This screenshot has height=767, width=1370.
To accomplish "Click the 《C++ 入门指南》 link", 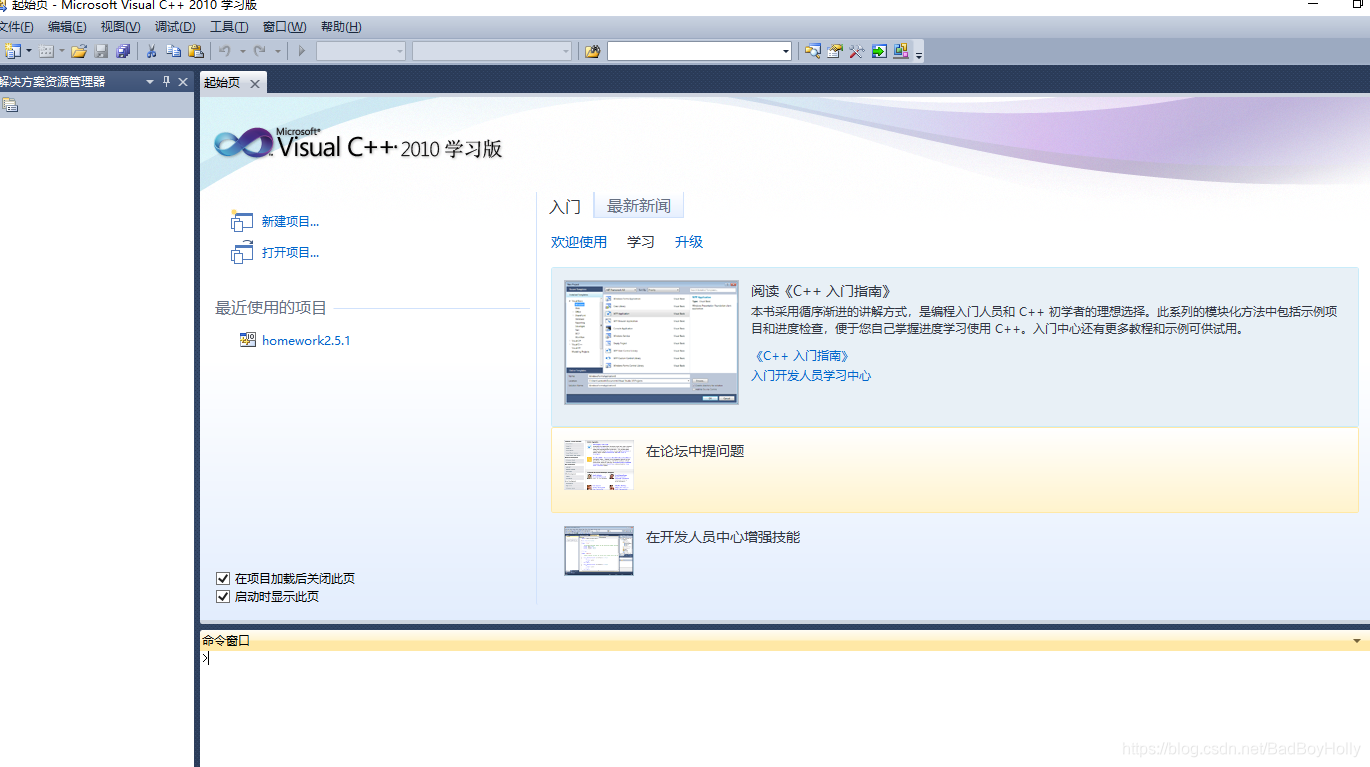I will tap(801, 356).
